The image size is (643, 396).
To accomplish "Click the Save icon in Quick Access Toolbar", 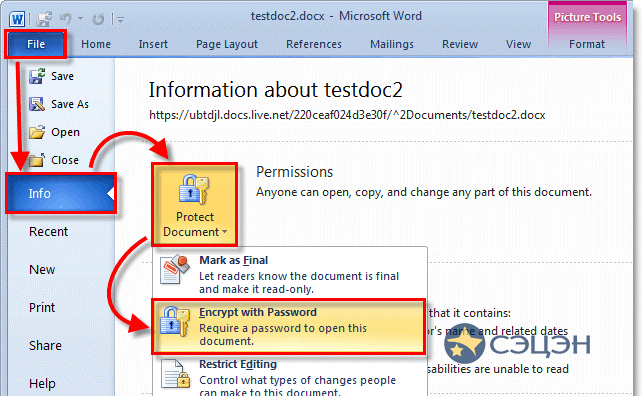I will pos(44,19).
